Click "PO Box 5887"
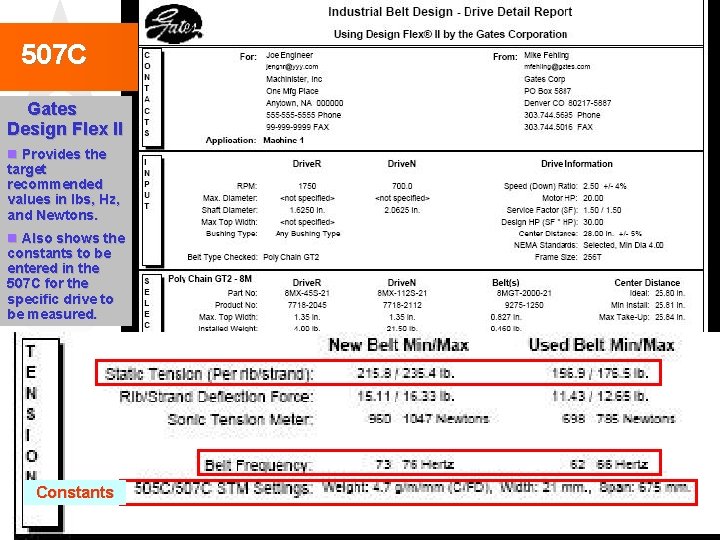Screen dimensions: 720x540 pyautogui.click(x=547, y=91)
